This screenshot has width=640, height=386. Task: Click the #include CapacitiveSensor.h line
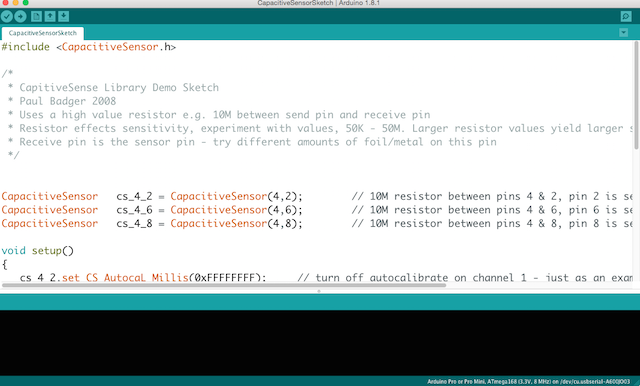pyautogui.click(x=89, y=47)
